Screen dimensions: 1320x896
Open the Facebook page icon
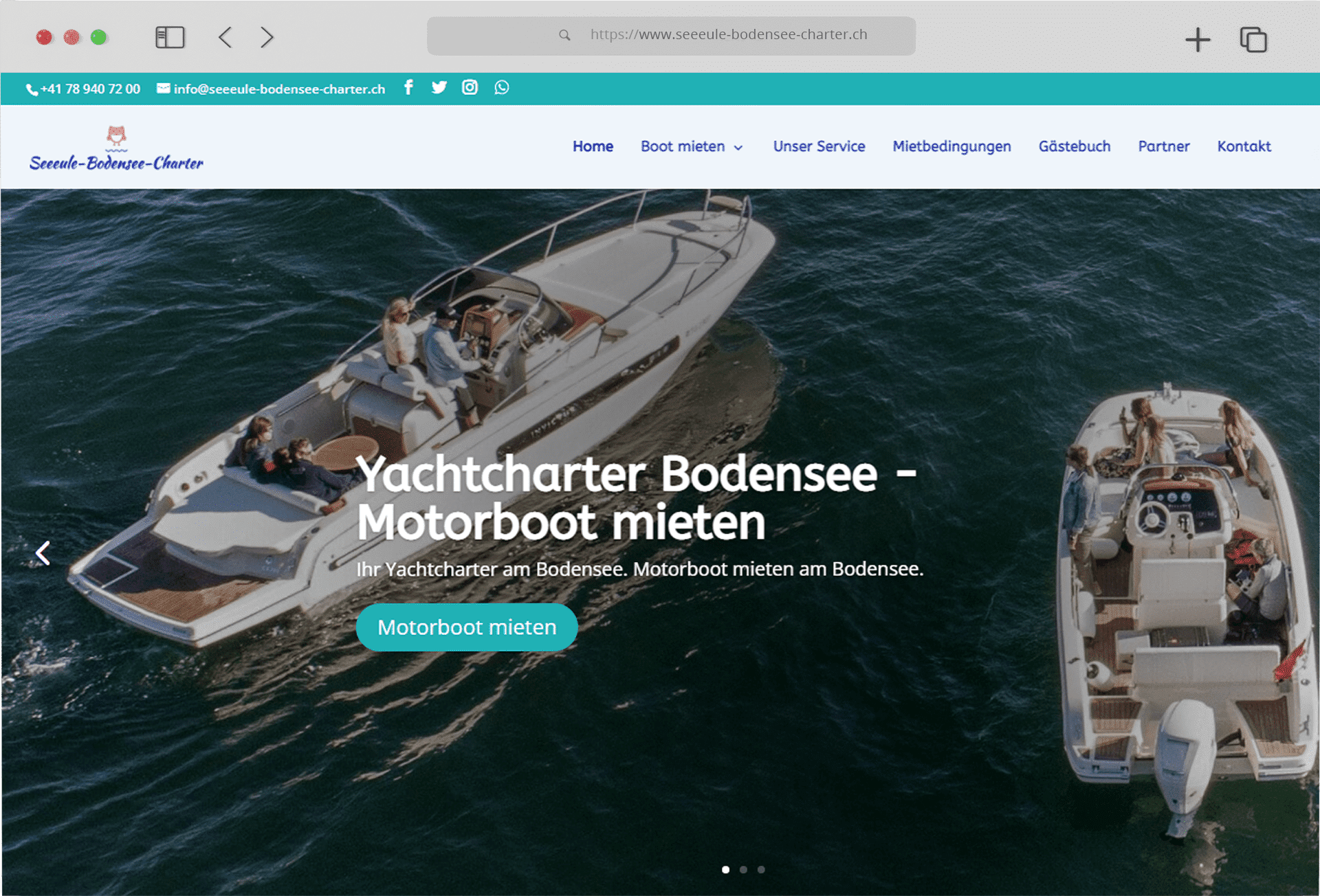pyautogui.click(x=408, y=87)
